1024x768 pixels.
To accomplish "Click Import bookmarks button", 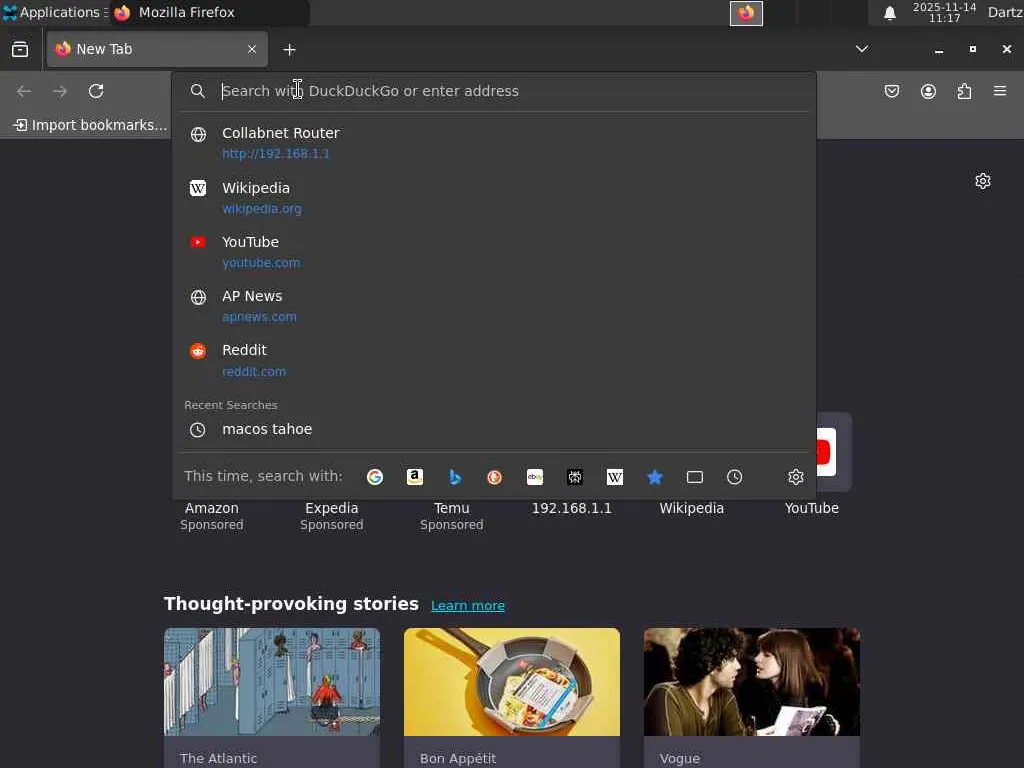I will coord(91,125).
